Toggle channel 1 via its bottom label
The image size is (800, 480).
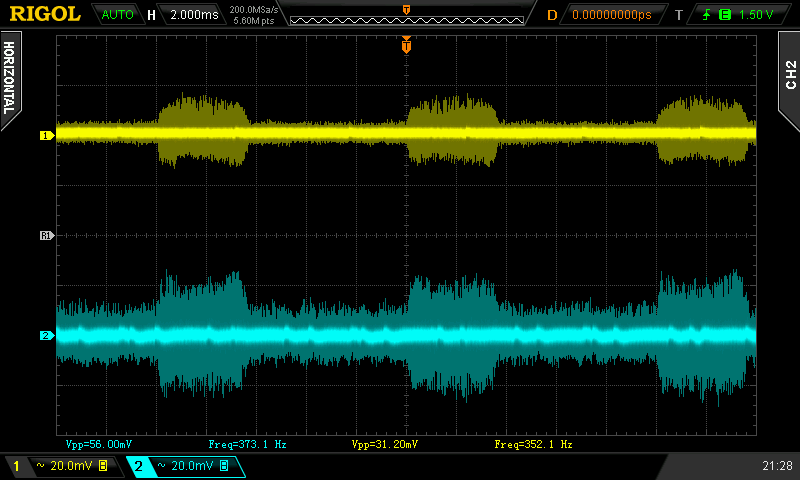(x=16, y=466)
